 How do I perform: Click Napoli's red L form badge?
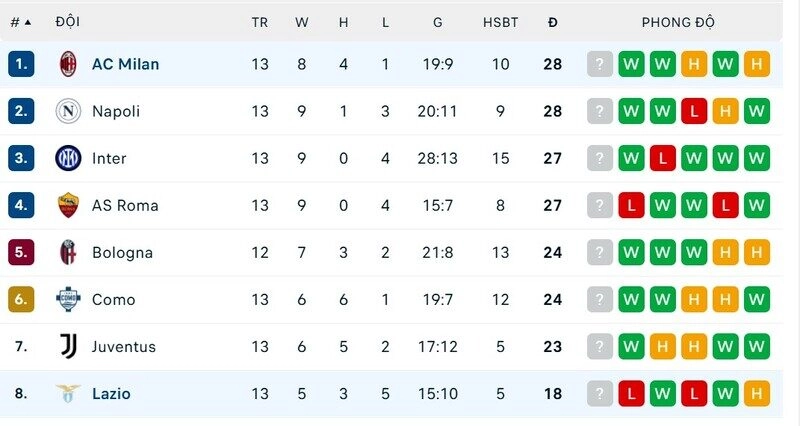click(694, 111)
